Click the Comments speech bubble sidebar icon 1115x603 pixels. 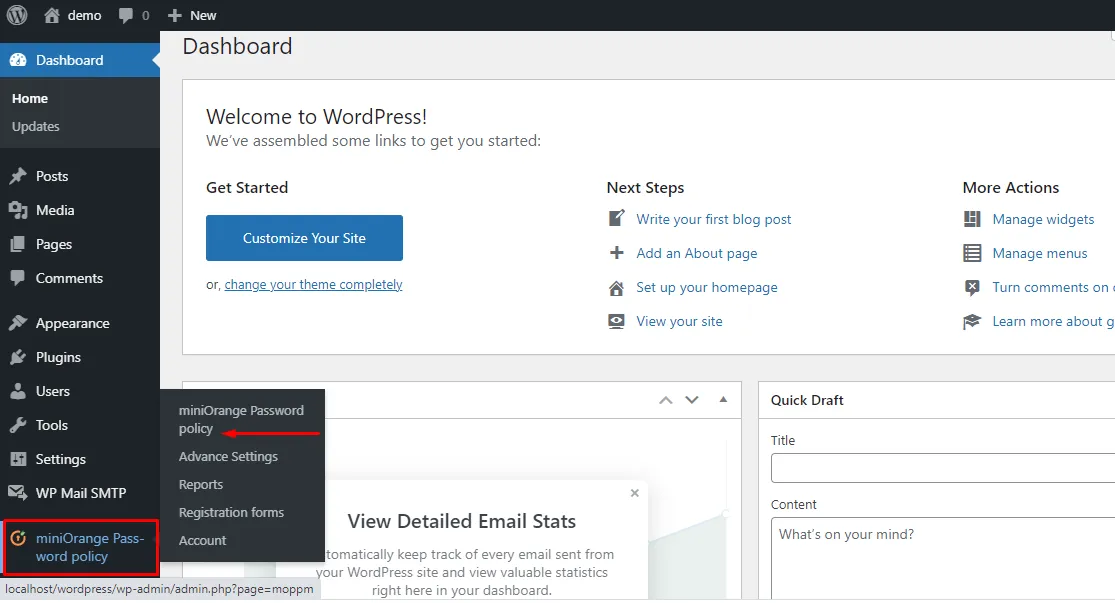(18, 278)
